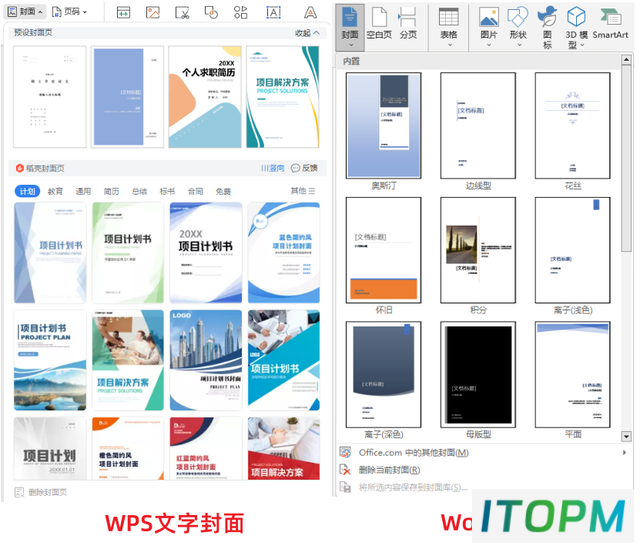The height and width of the screenshot is (549, 640).
Task: Click the 删除封面页 option in WPS
Action: [x=41, y=492]
